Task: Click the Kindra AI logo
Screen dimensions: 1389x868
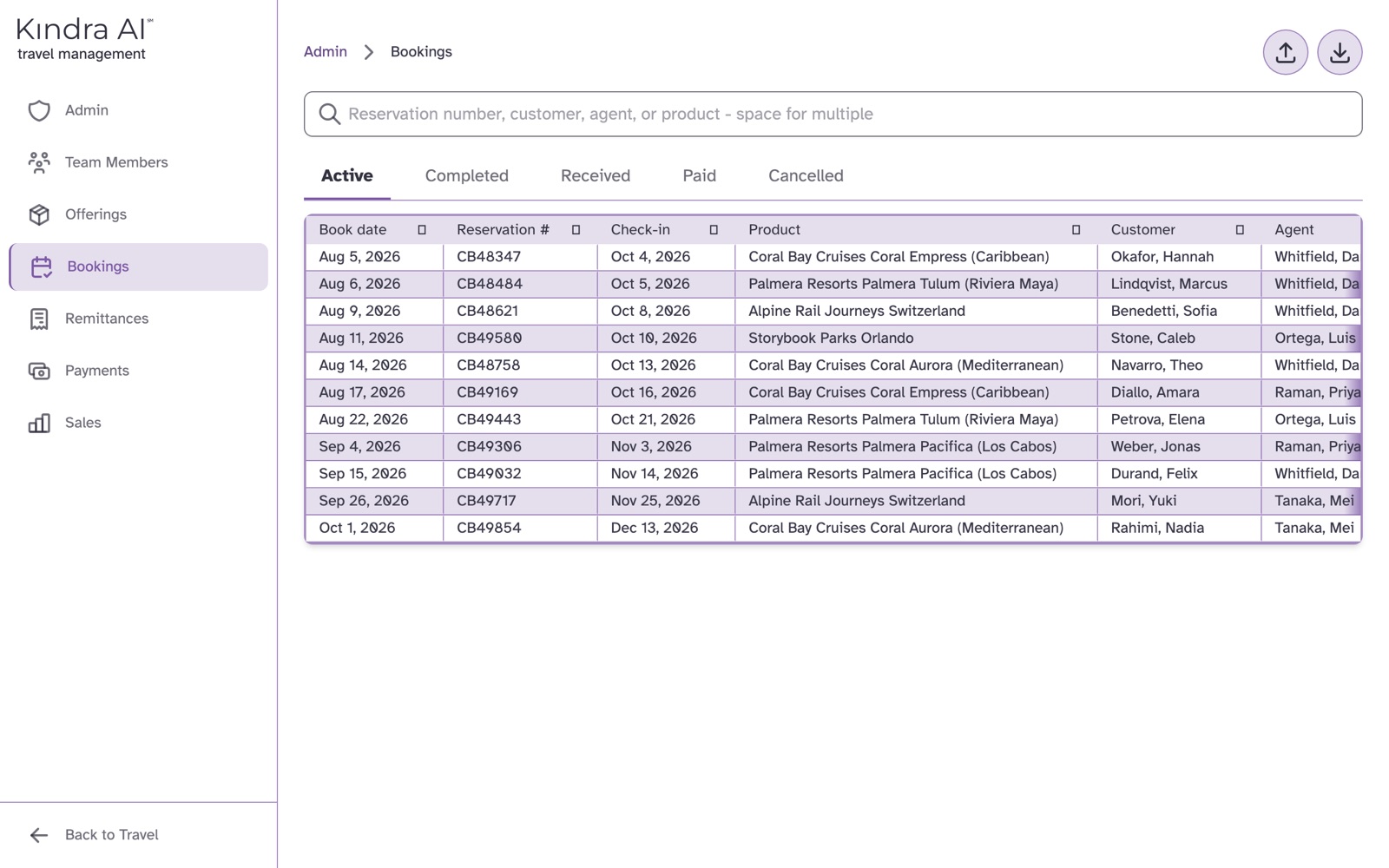Action: pos(84,39)
